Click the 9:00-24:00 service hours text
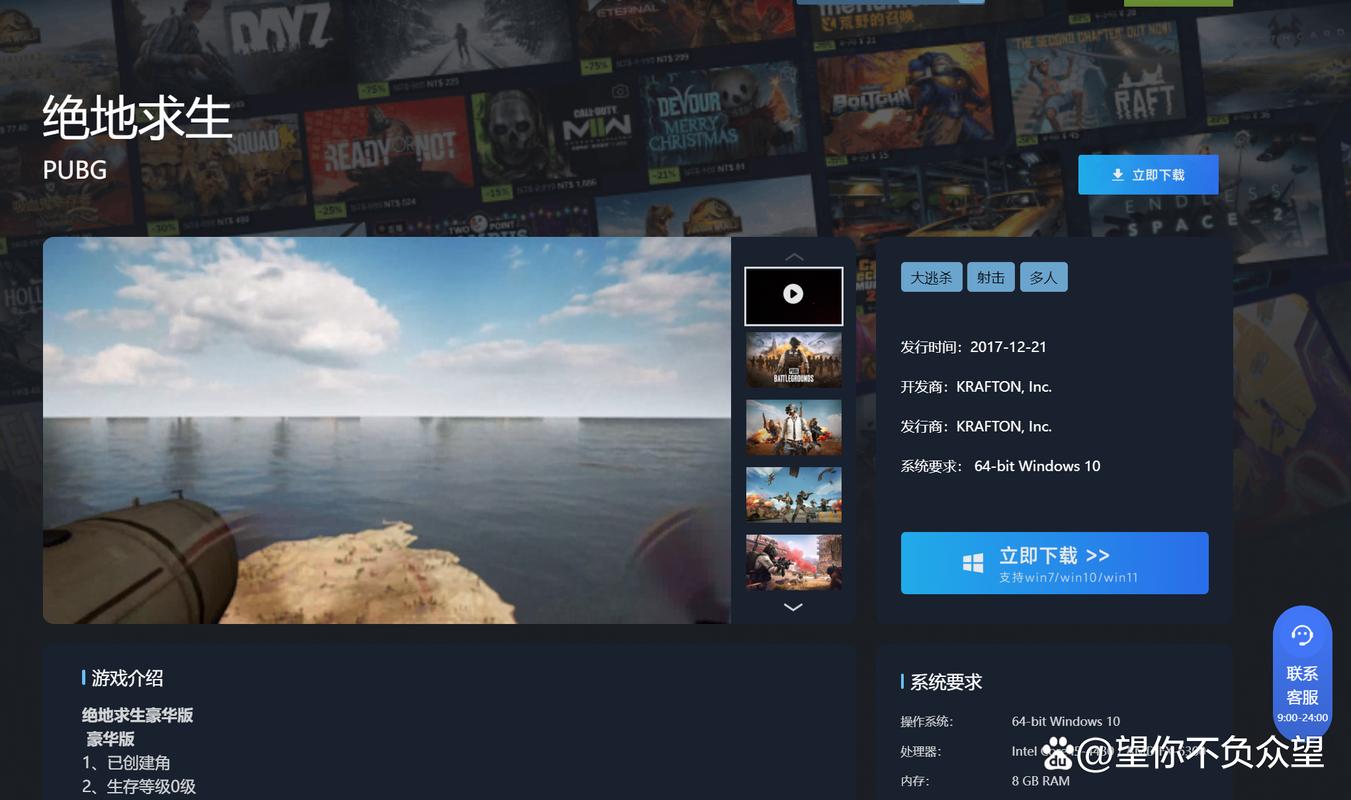The height and width of the screenshot is (800, 1351). [1302, 717]
